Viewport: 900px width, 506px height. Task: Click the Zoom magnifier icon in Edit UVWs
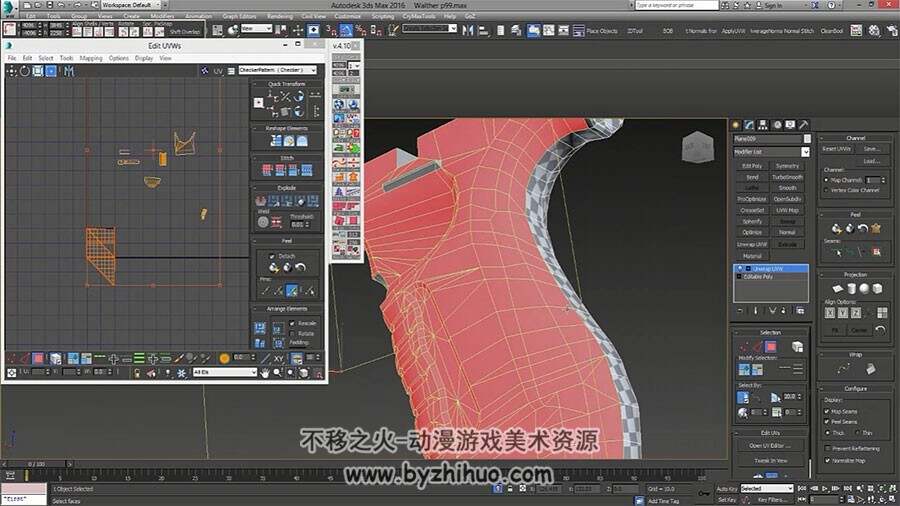point(277,372)
